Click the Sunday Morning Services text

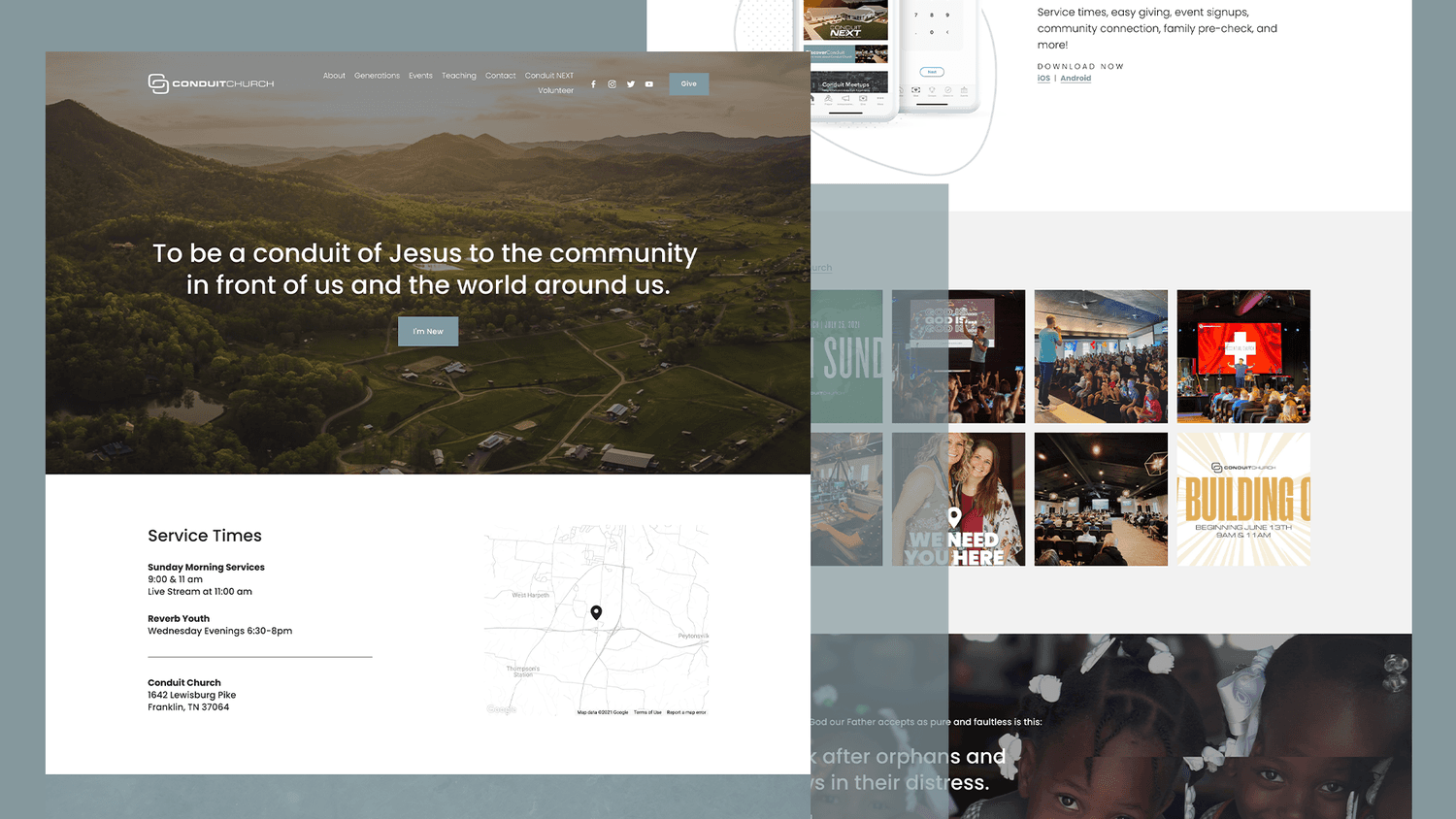(x=206, y=567)
